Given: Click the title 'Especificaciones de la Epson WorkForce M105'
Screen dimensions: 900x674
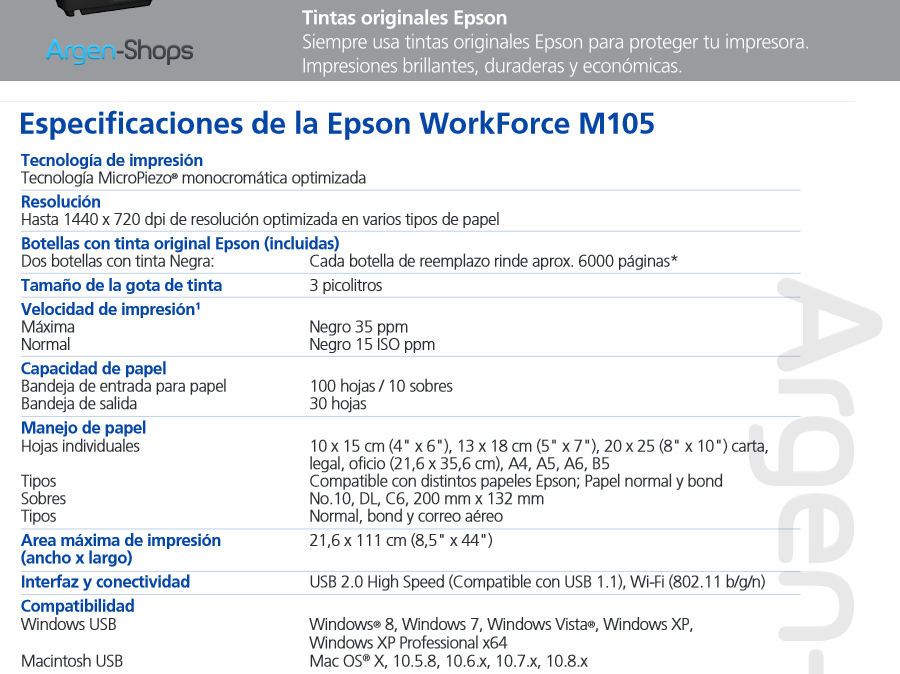Looking at the screenshot, I should point(337,123).
